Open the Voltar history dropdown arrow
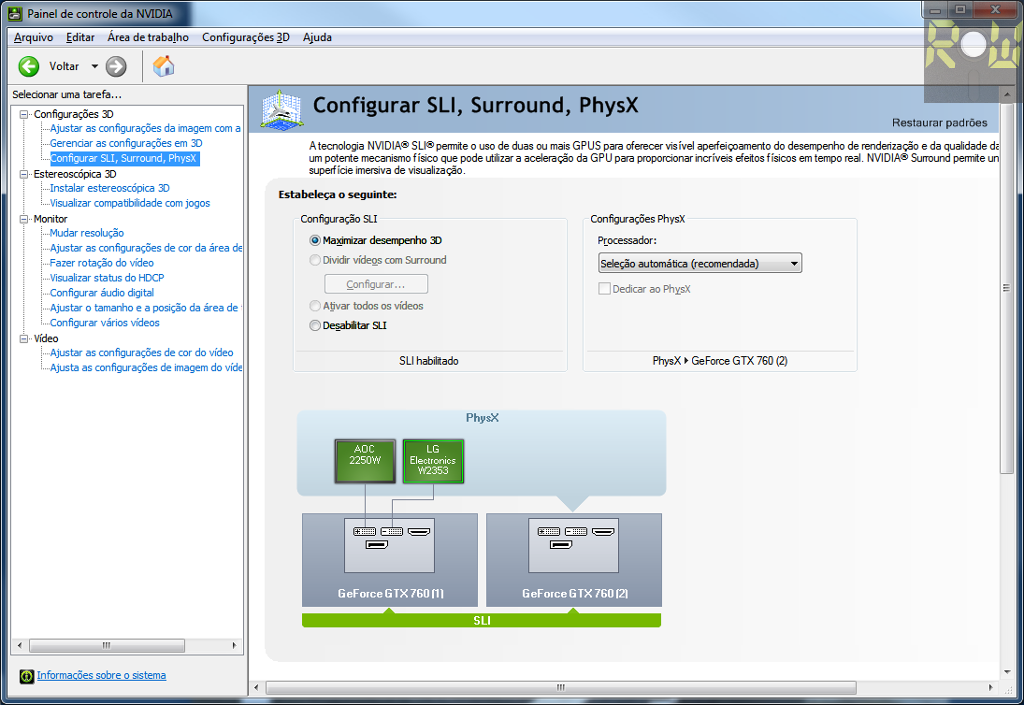1024x705 pixels. [95, 66]
